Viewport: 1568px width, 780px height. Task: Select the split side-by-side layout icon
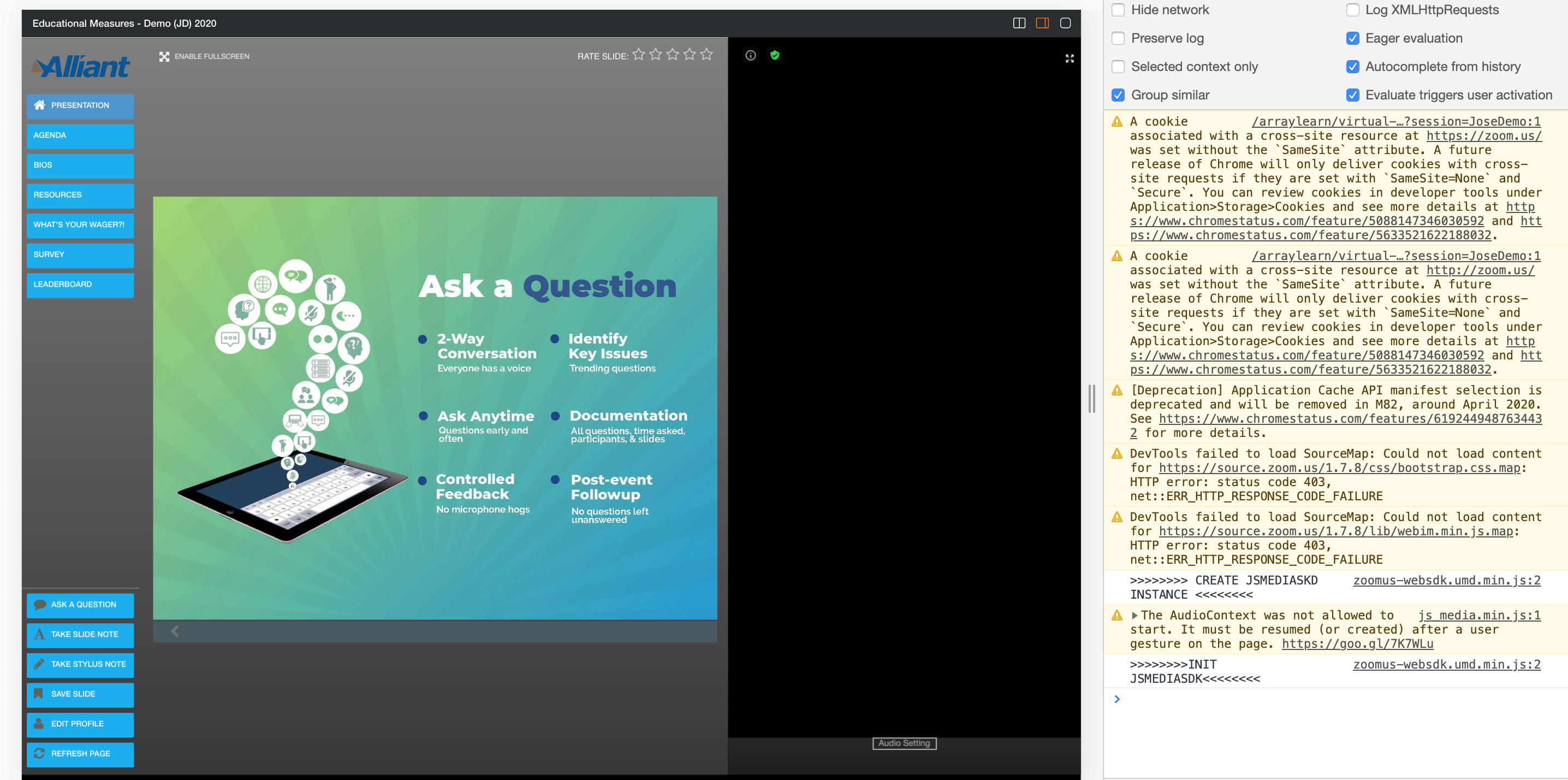(x=1018, y=23)
